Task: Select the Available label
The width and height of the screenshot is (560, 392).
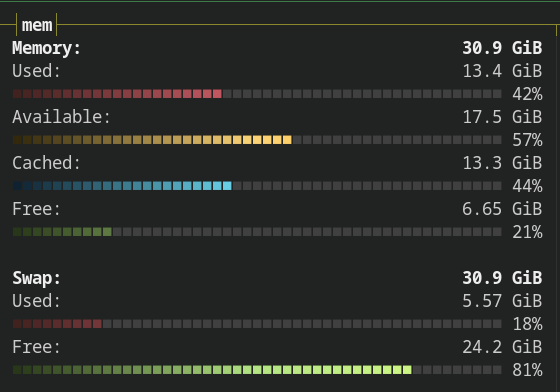Action: coord(61,117)
